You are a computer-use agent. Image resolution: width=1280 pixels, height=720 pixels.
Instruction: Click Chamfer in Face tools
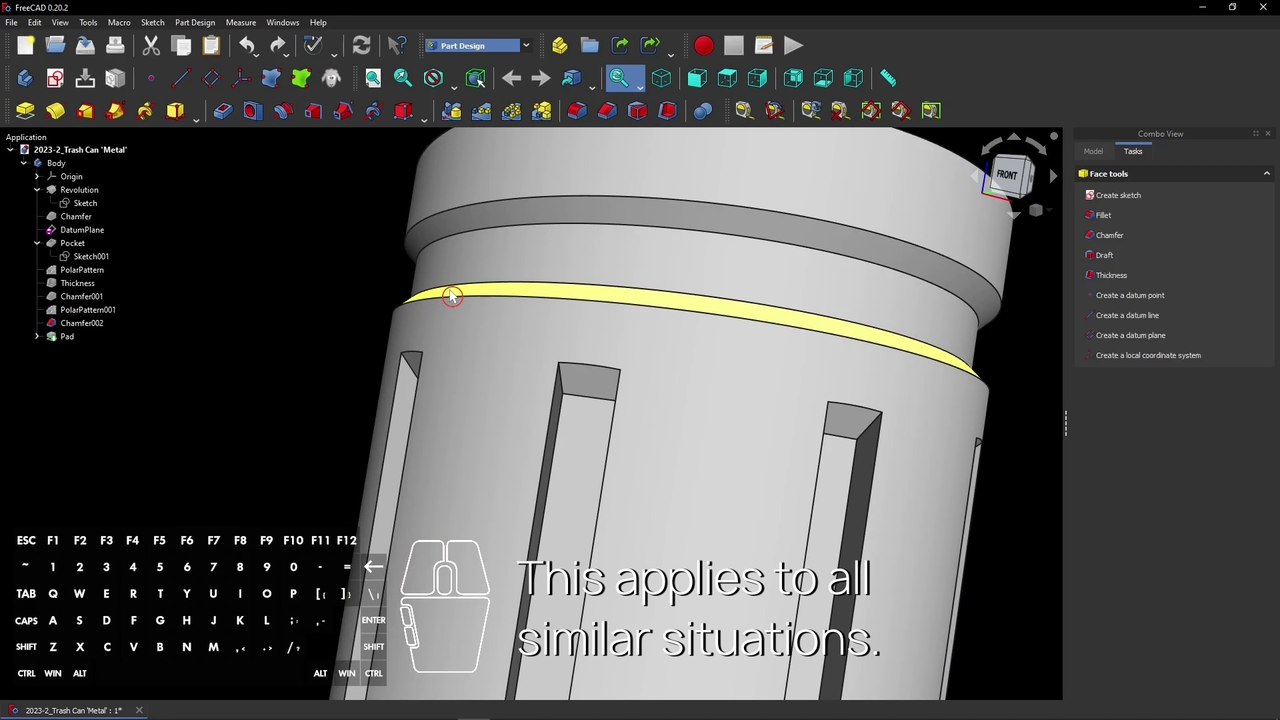(x=1109, y=235)
